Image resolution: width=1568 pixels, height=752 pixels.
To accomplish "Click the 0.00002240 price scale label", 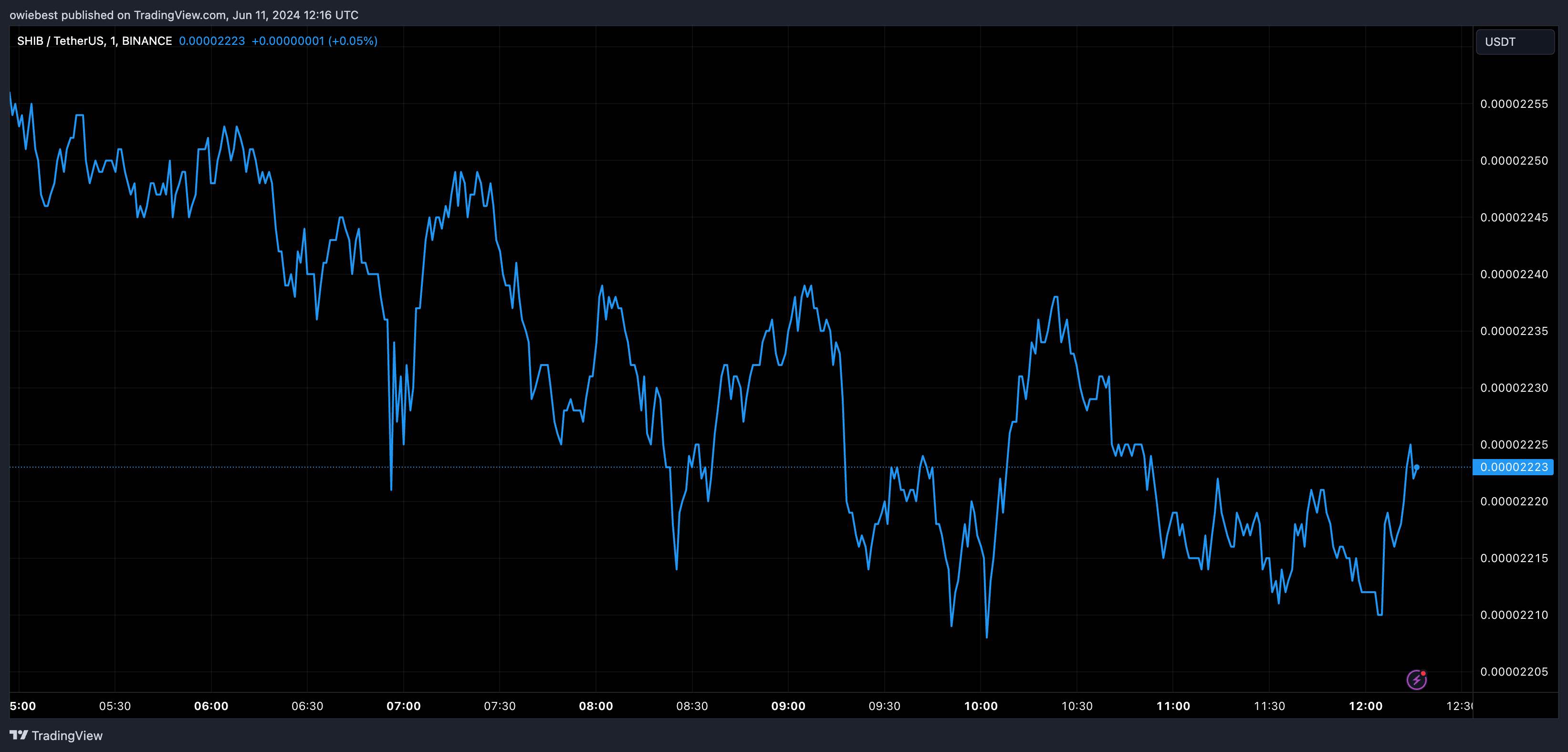I will coord(1514,275).
